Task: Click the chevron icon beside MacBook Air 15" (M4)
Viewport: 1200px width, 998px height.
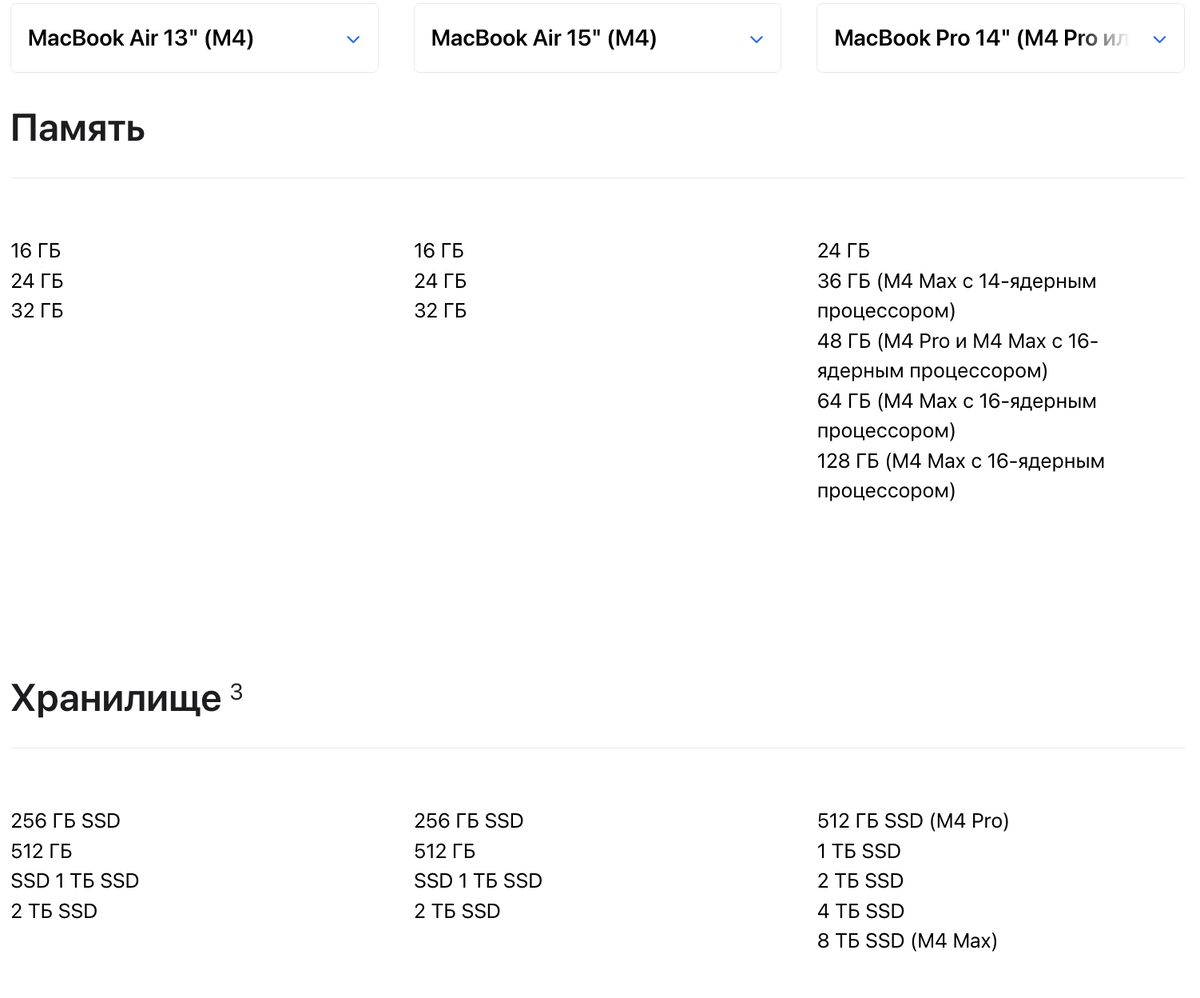Action: pyautogui.click(x=756, y=39)
